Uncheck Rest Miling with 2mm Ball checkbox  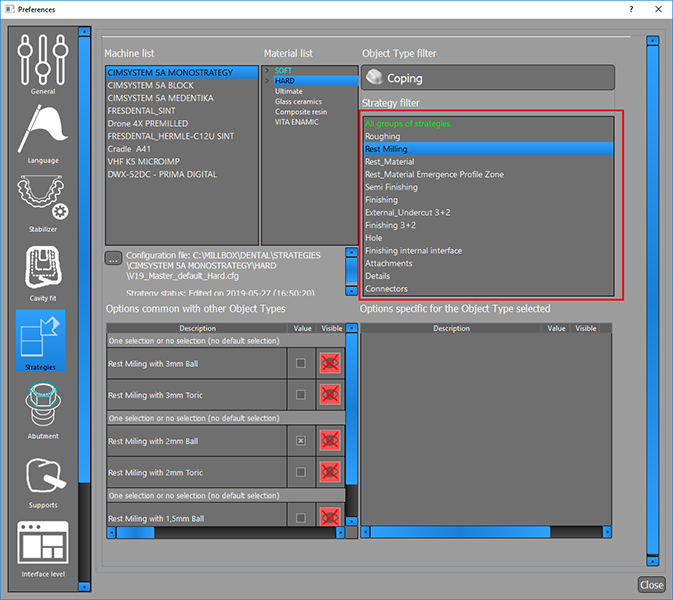point(301,441)
